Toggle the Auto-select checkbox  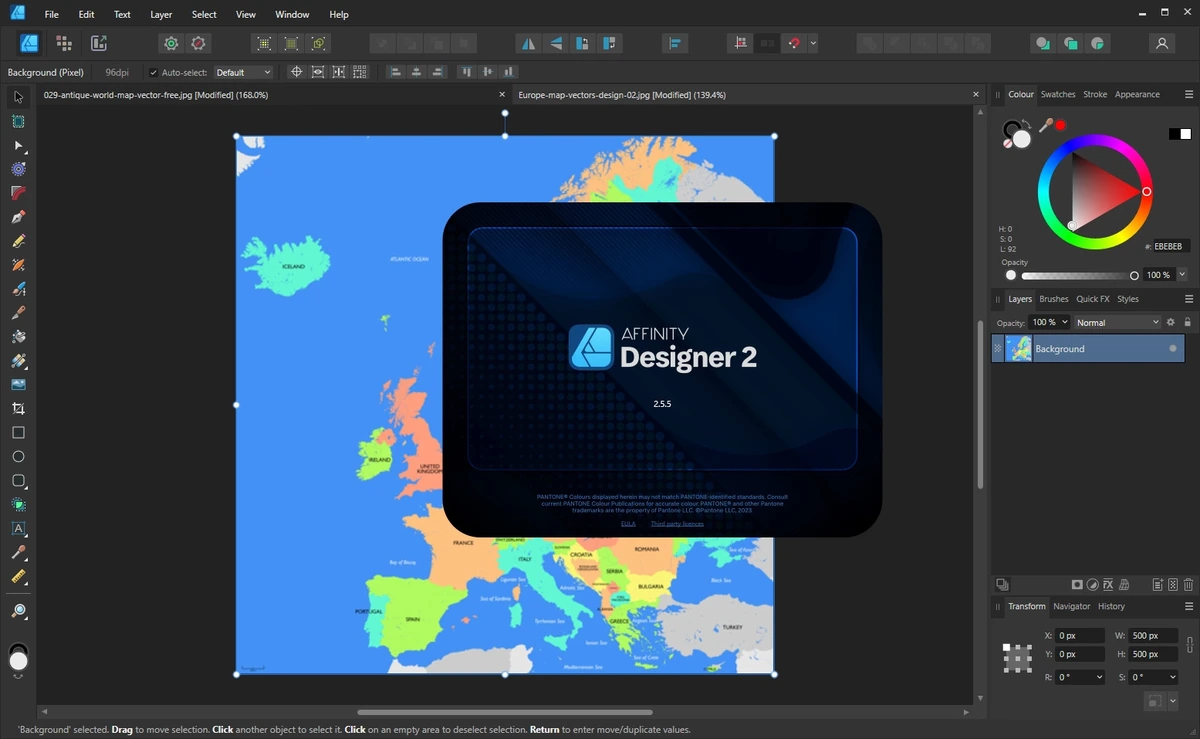pyautogui.click(x=153, y=72)
